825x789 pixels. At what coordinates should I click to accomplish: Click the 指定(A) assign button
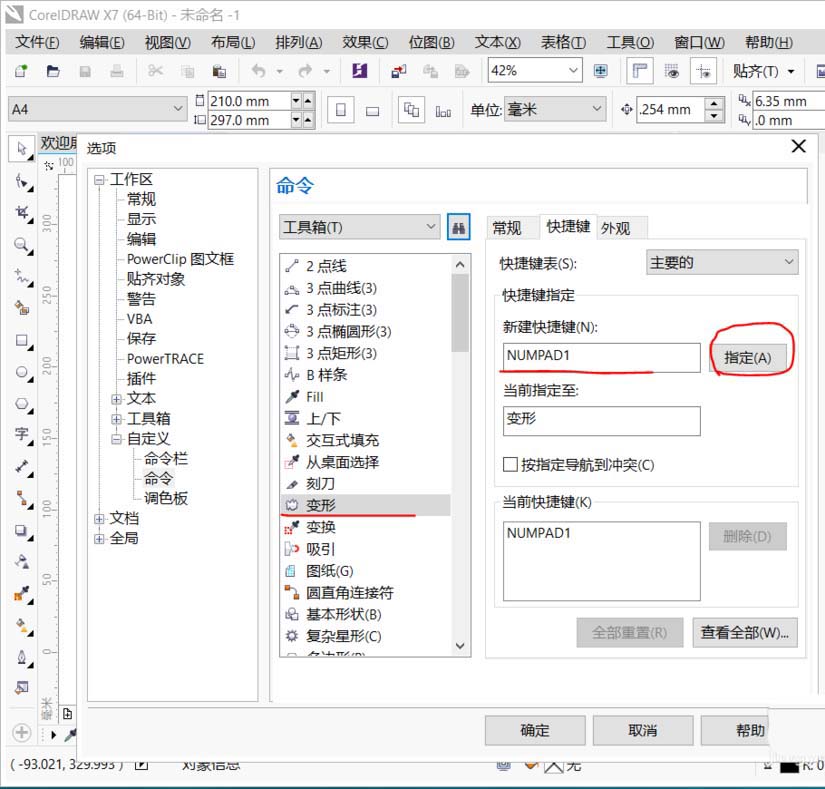point(748,358)
